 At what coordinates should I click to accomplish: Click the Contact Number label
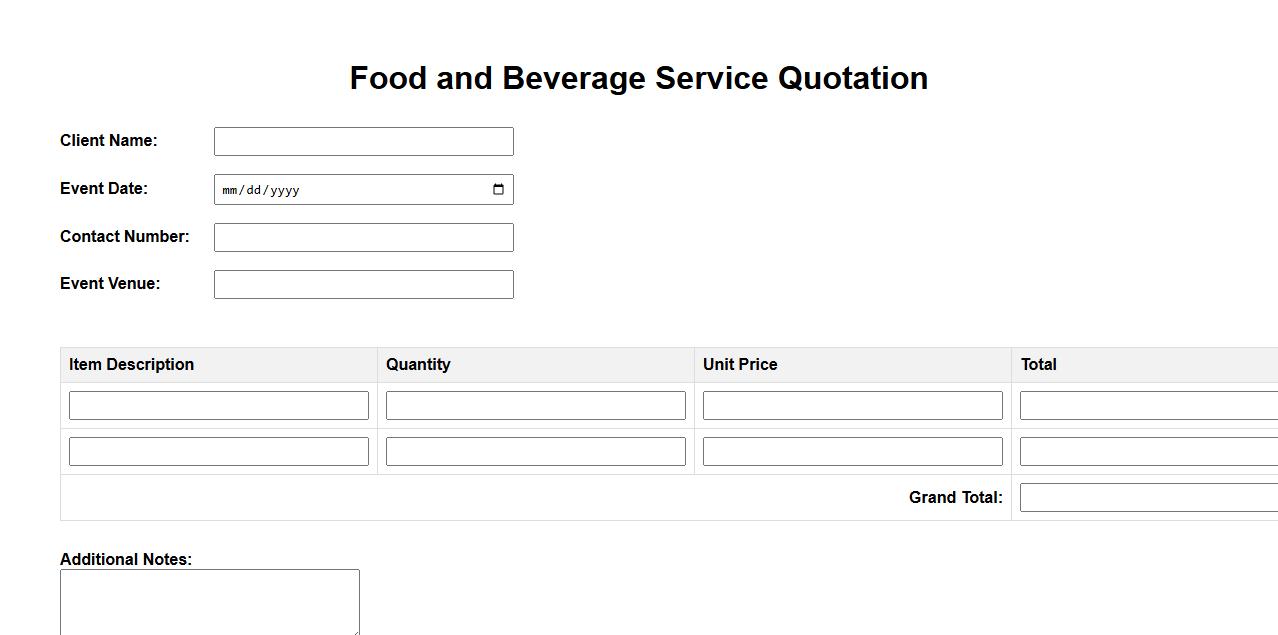point(124,236)
